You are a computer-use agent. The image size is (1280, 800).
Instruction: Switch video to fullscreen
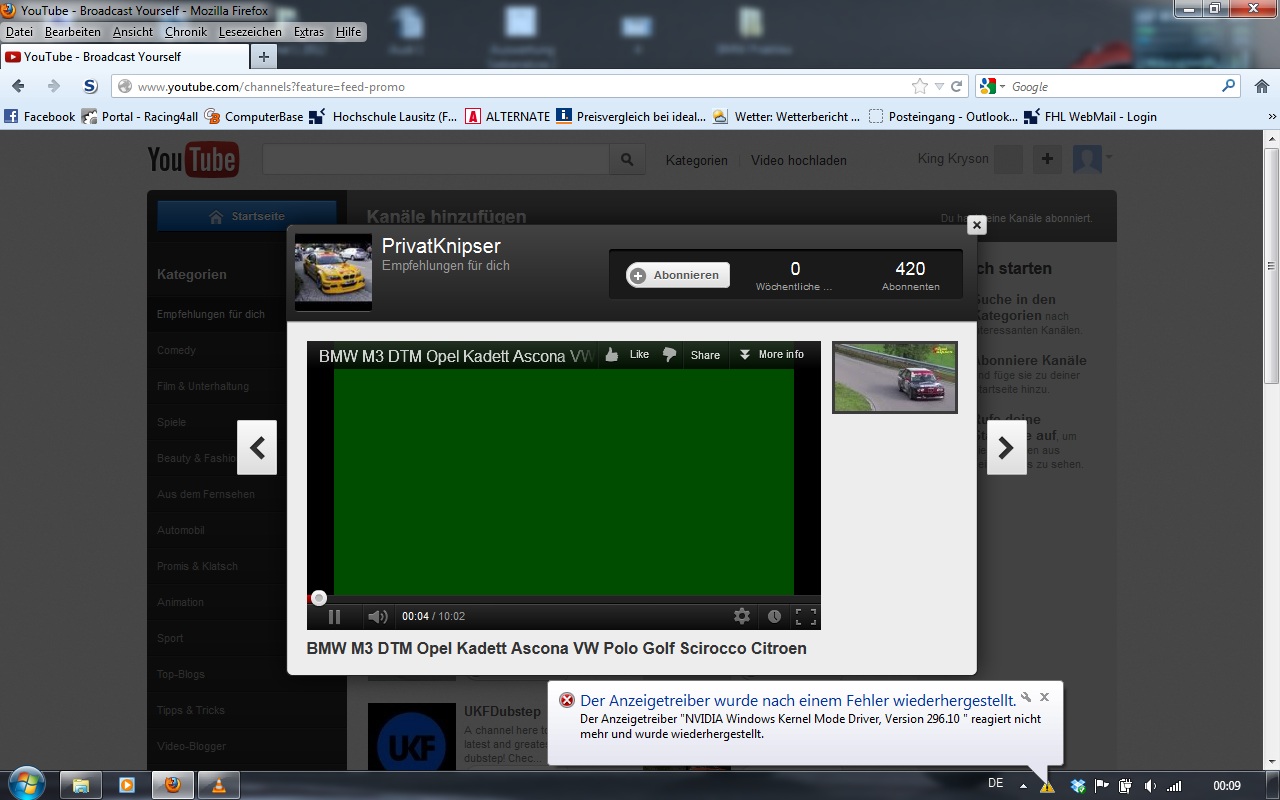[x=805, y=616]
